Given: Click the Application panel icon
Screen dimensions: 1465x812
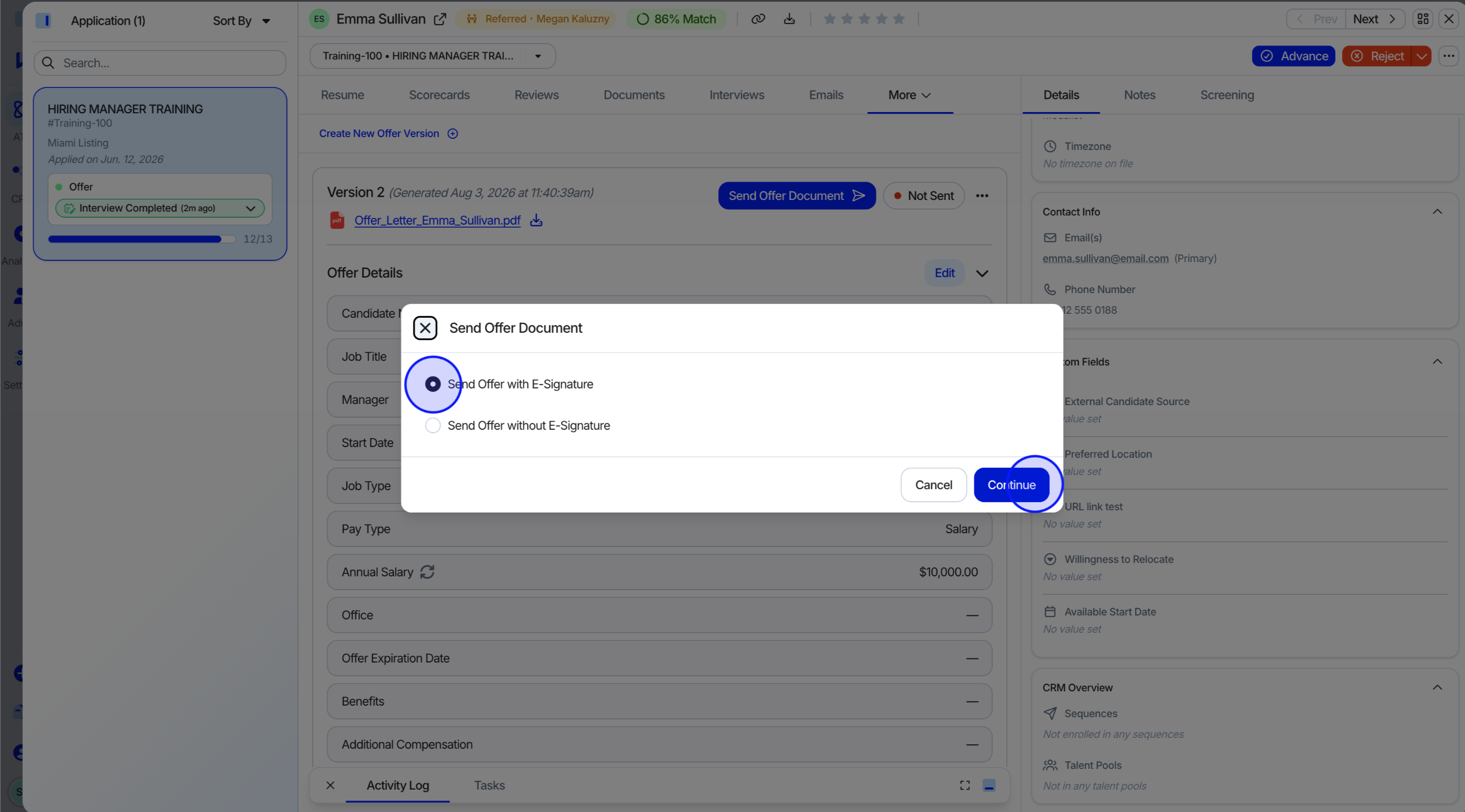Looking at the screenshot, I should pyautogui.click(x=44, y=21).
